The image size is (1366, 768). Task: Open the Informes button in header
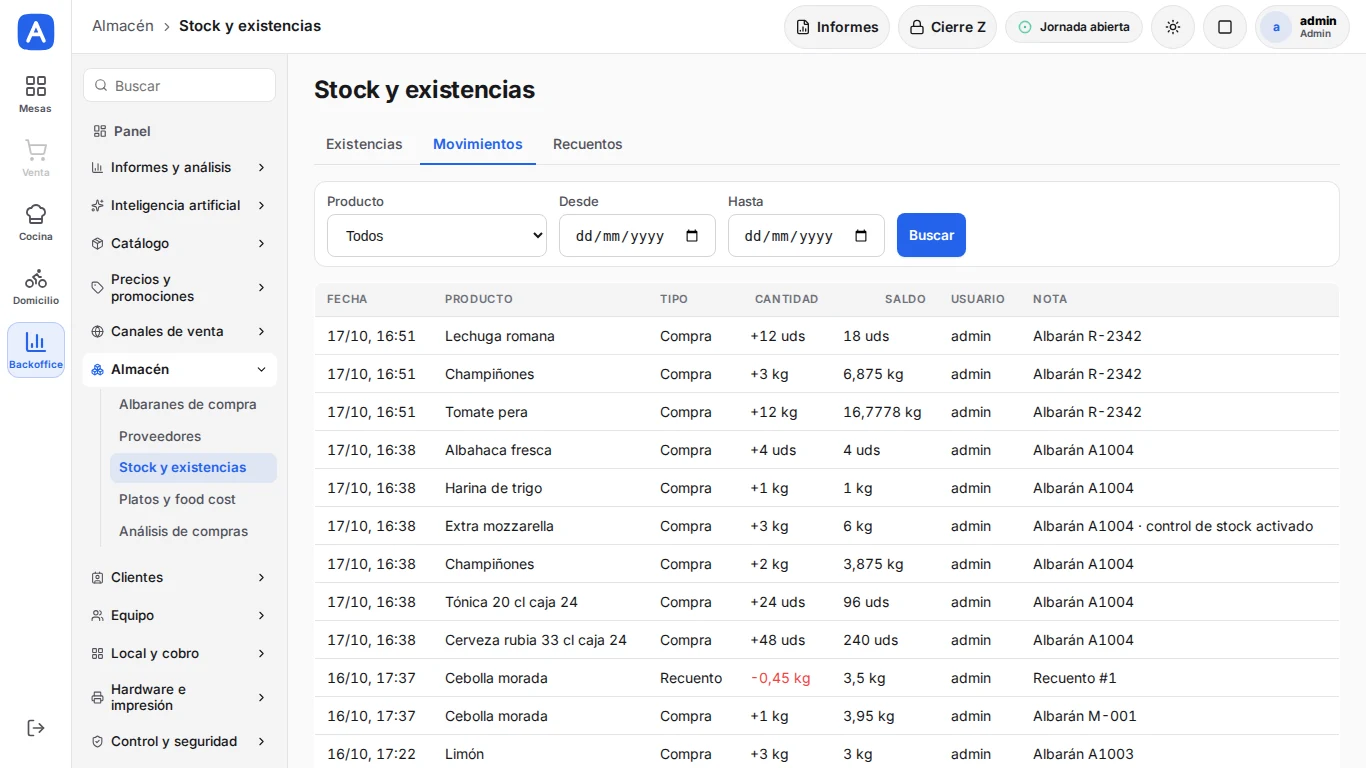(x=837, y=27)
